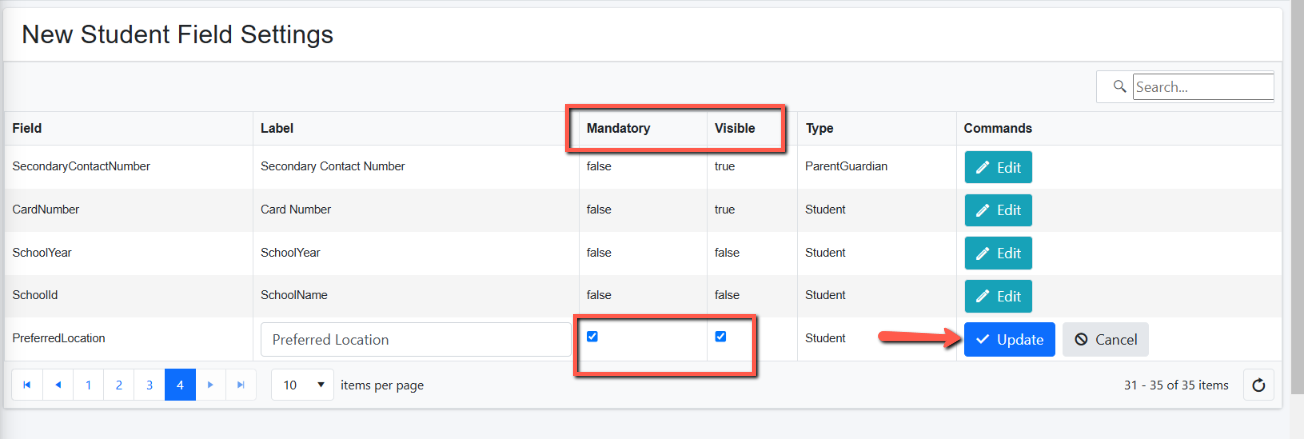
Task: Click the search magnifier icon
Action: 1119,87
